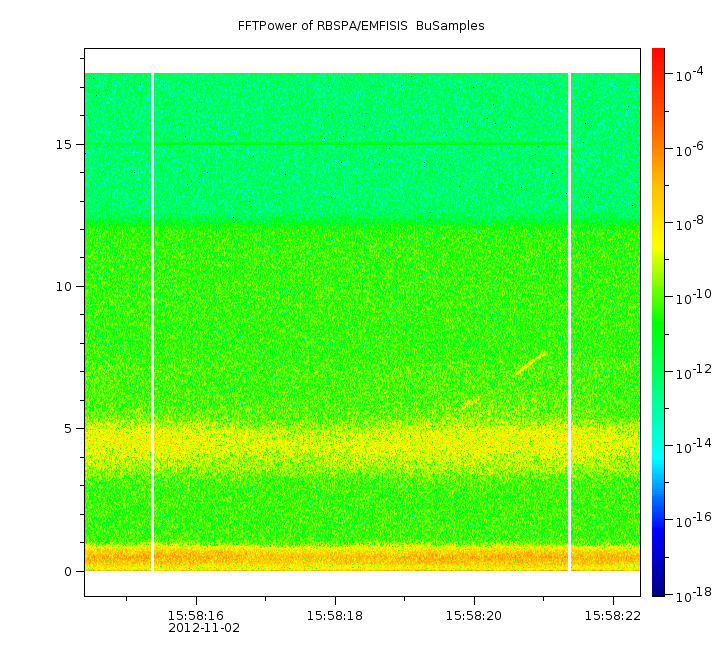The height and width of the screenshot is (656, 724).
Task: Click the y-axis label 0
Action: coord(68,572)
